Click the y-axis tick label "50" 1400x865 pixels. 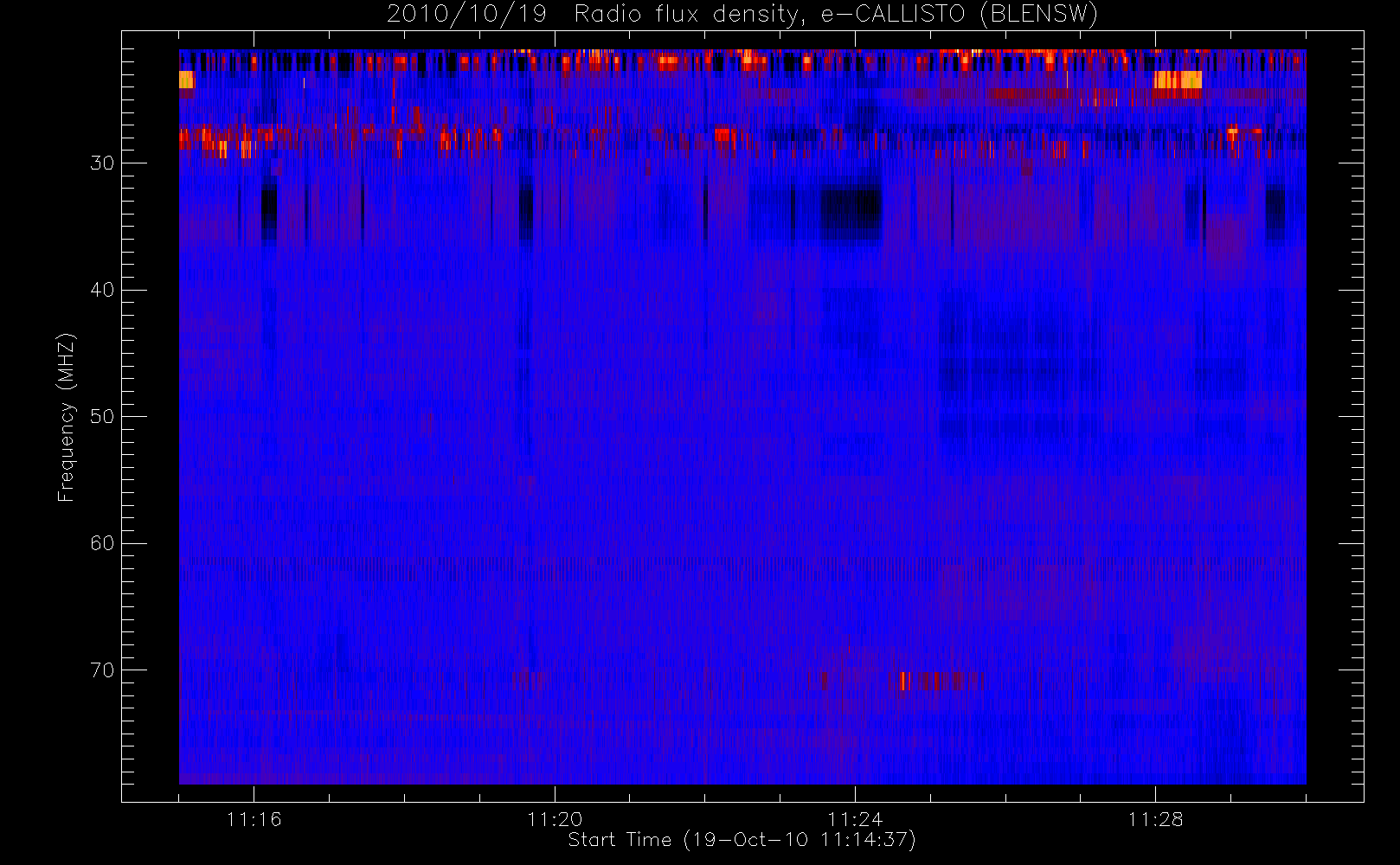pyautogui.click(x=102, y=417)
